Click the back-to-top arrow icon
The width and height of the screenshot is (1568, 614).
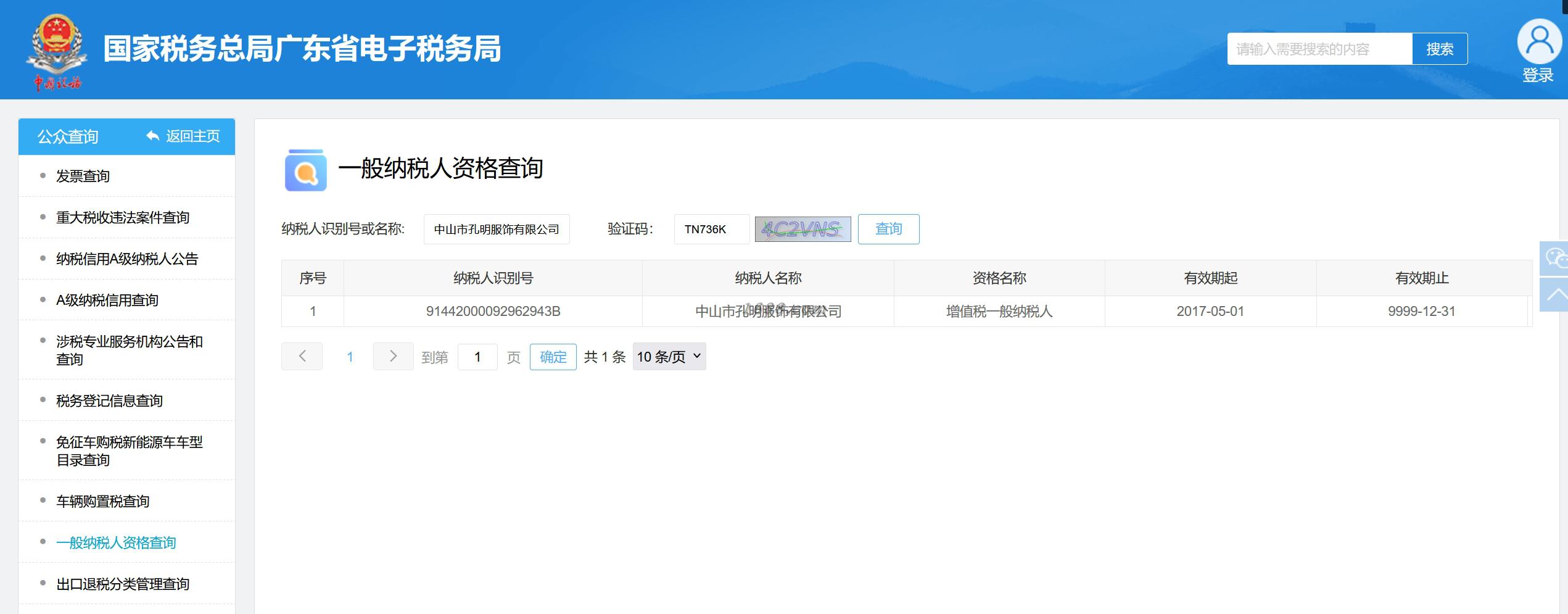click(1554, 295)
